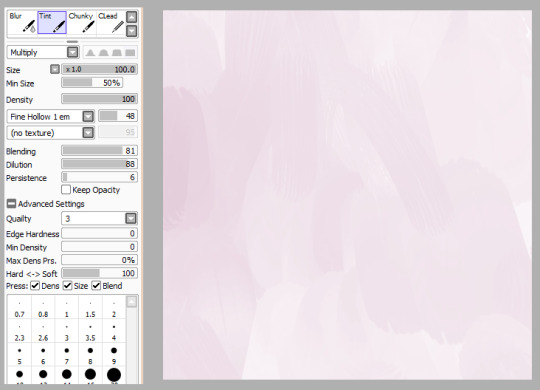
Task: Adjust the Min Size slider at 50%
Action: 92,83
